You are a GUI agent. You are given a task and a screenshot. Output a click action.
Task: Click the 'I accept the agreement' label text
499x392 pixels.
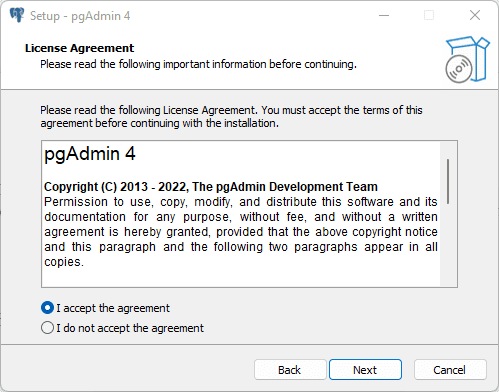pos(113,308)
